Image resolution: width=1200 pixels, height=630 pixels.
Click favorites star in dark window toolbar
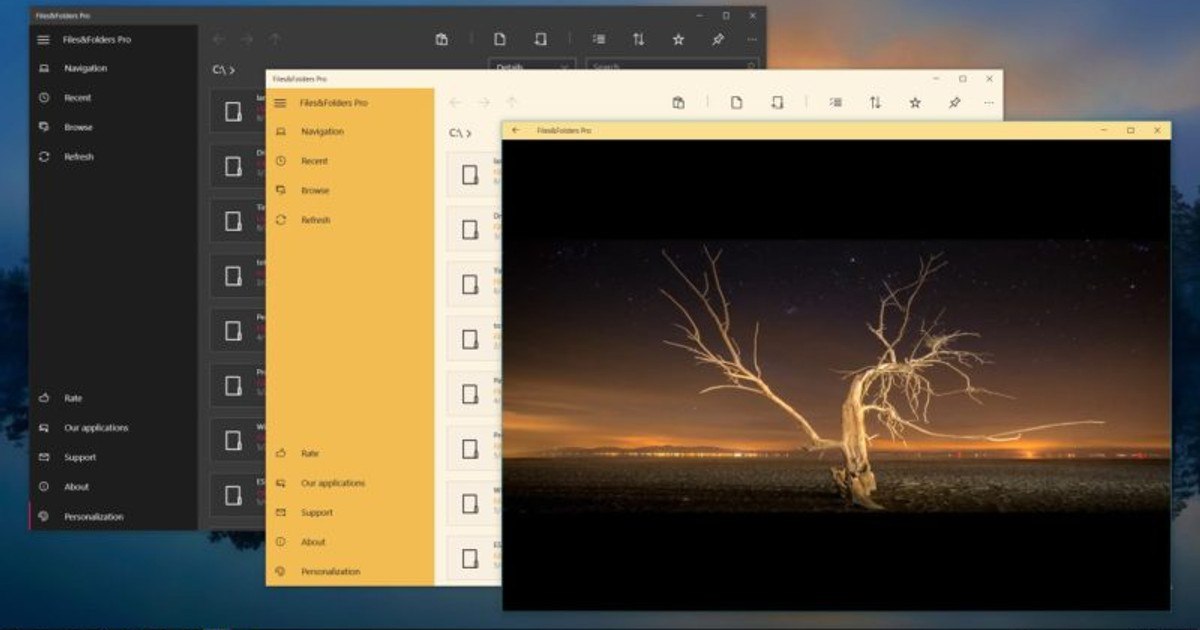coord(678,40)
